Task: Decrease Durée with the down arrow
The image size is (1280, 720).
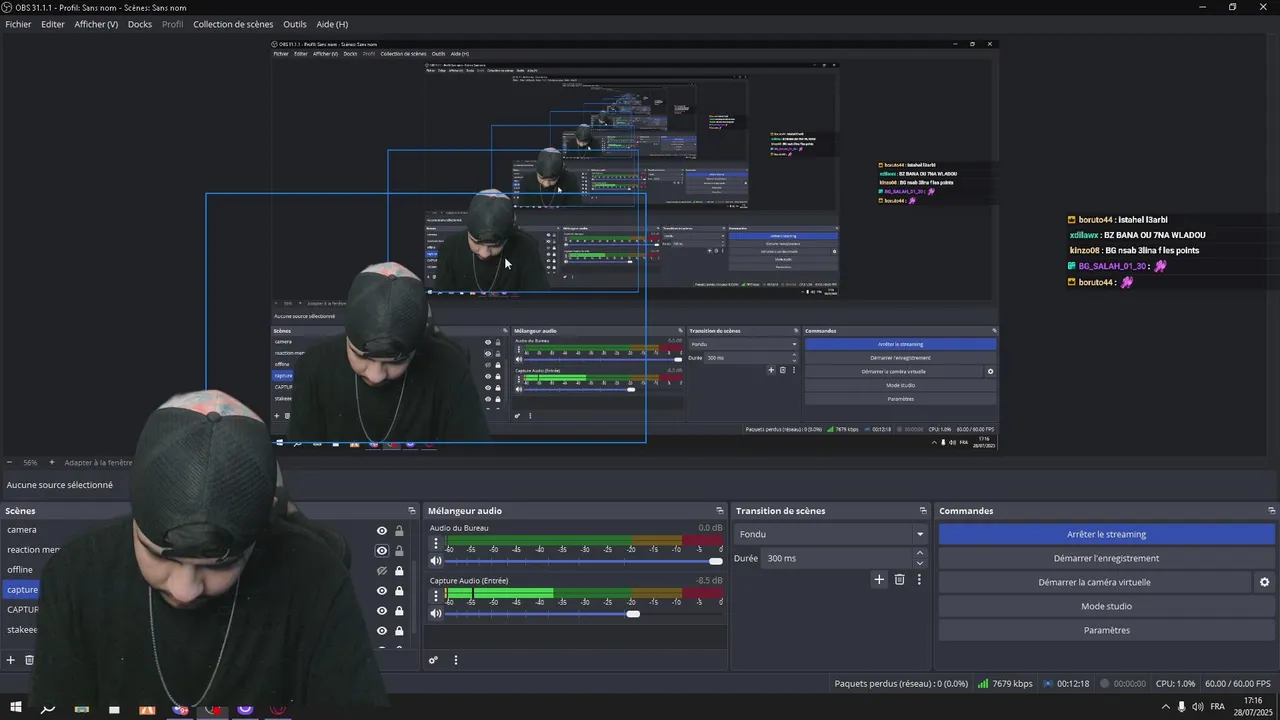Action: [920, 563]
